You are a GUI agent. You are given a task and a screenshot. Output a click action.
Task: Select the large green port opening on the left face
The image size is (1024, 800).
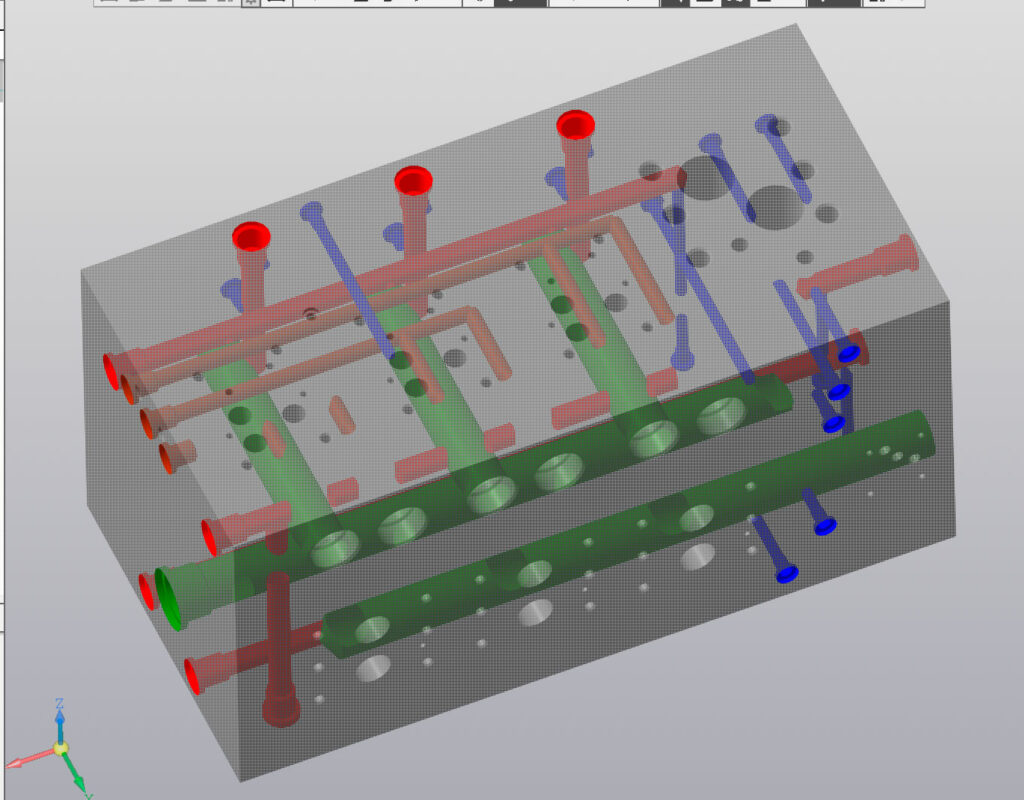170,596
